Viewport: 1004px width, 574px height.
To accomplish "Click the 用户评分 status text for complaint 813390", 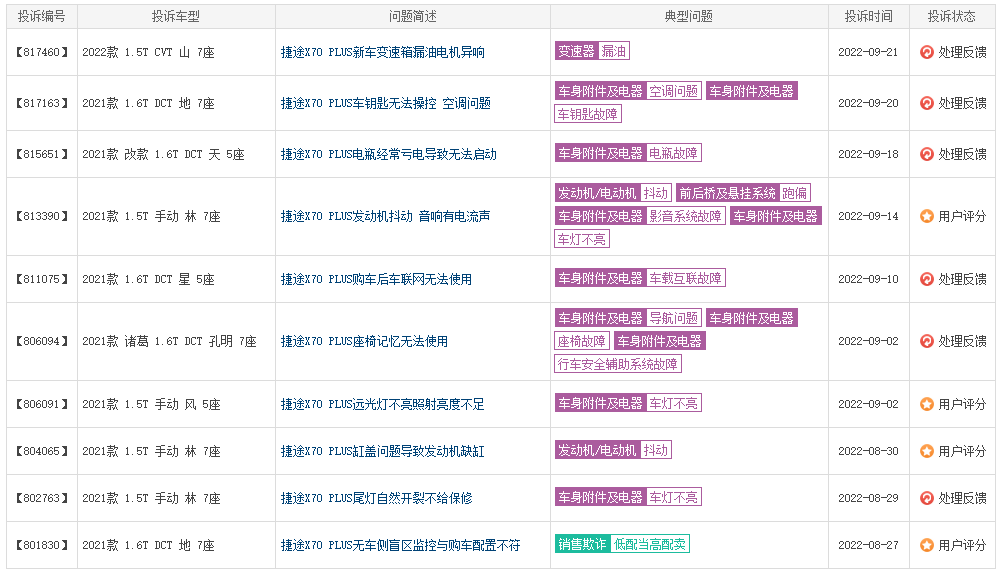I will tap(962, 217).
